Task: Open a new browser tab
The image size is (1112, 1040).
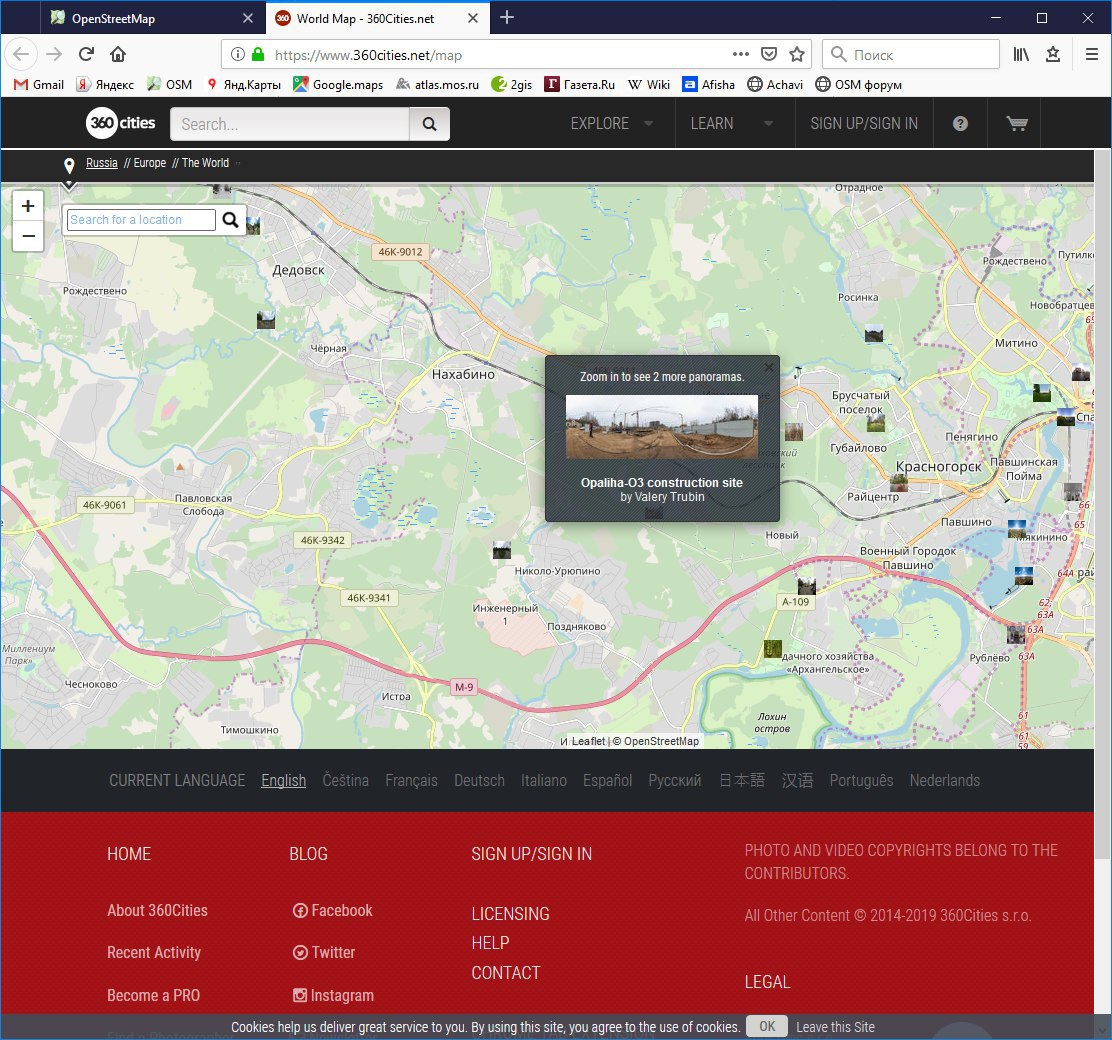Action: point(506,17)
